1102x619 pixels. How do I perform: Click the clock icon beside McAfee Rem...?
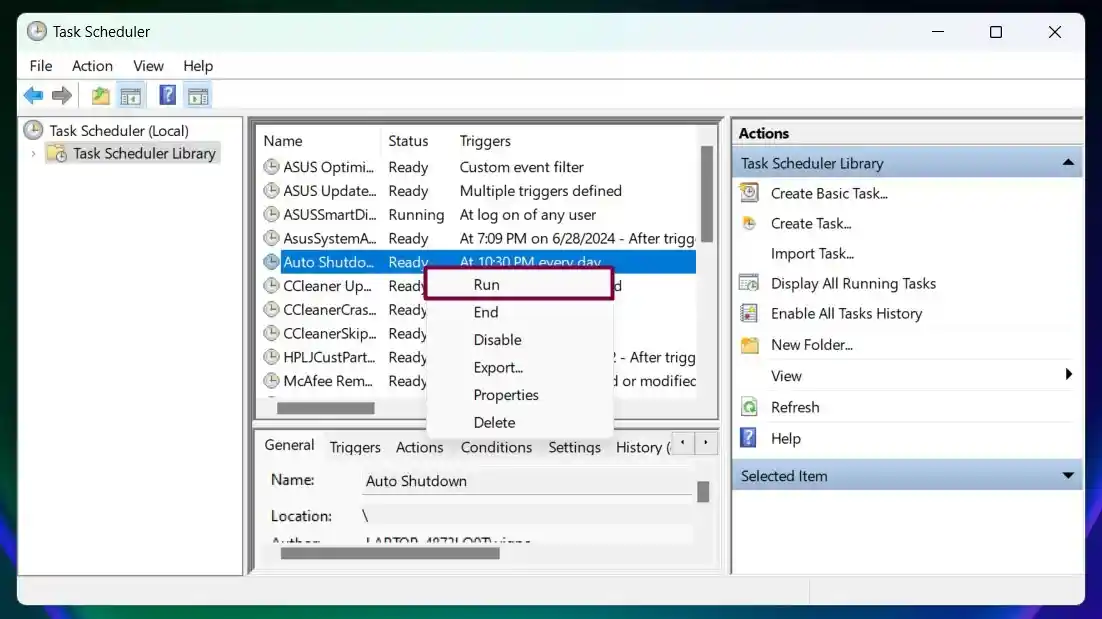pos(271,381)
